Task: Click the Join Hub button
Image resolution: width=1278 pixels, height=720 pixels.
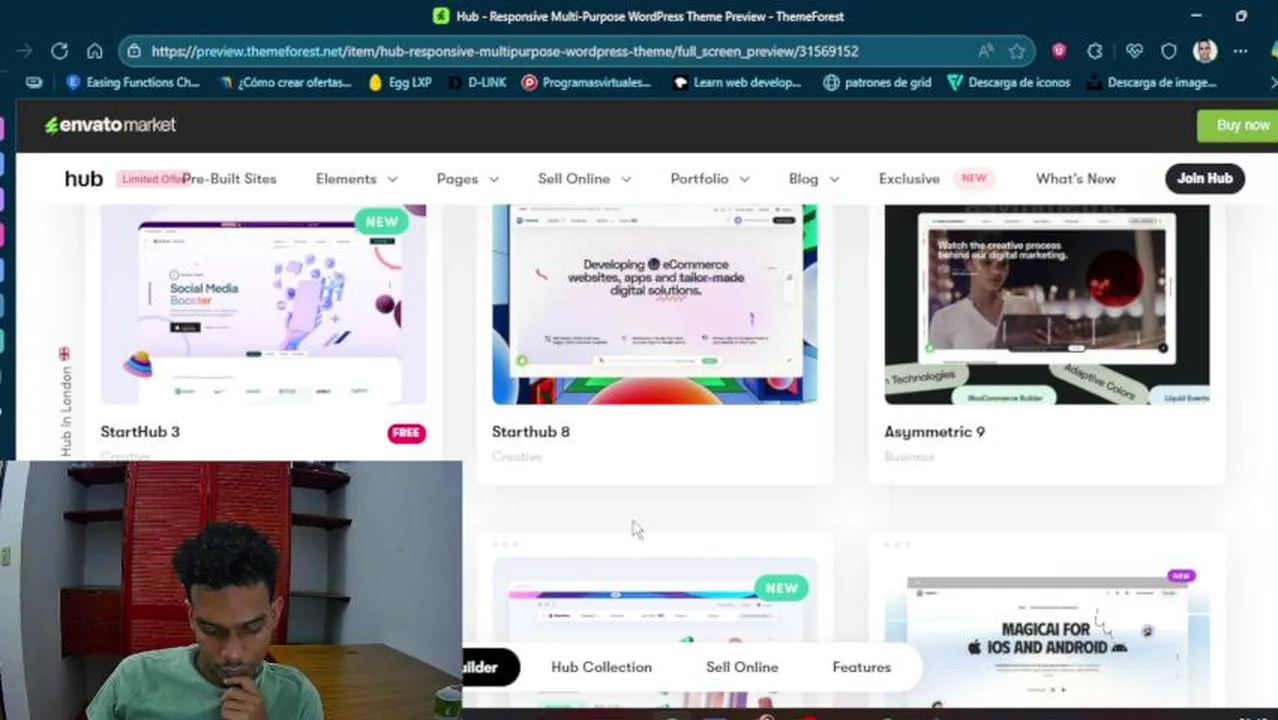Action: [x=1204, y=178]
